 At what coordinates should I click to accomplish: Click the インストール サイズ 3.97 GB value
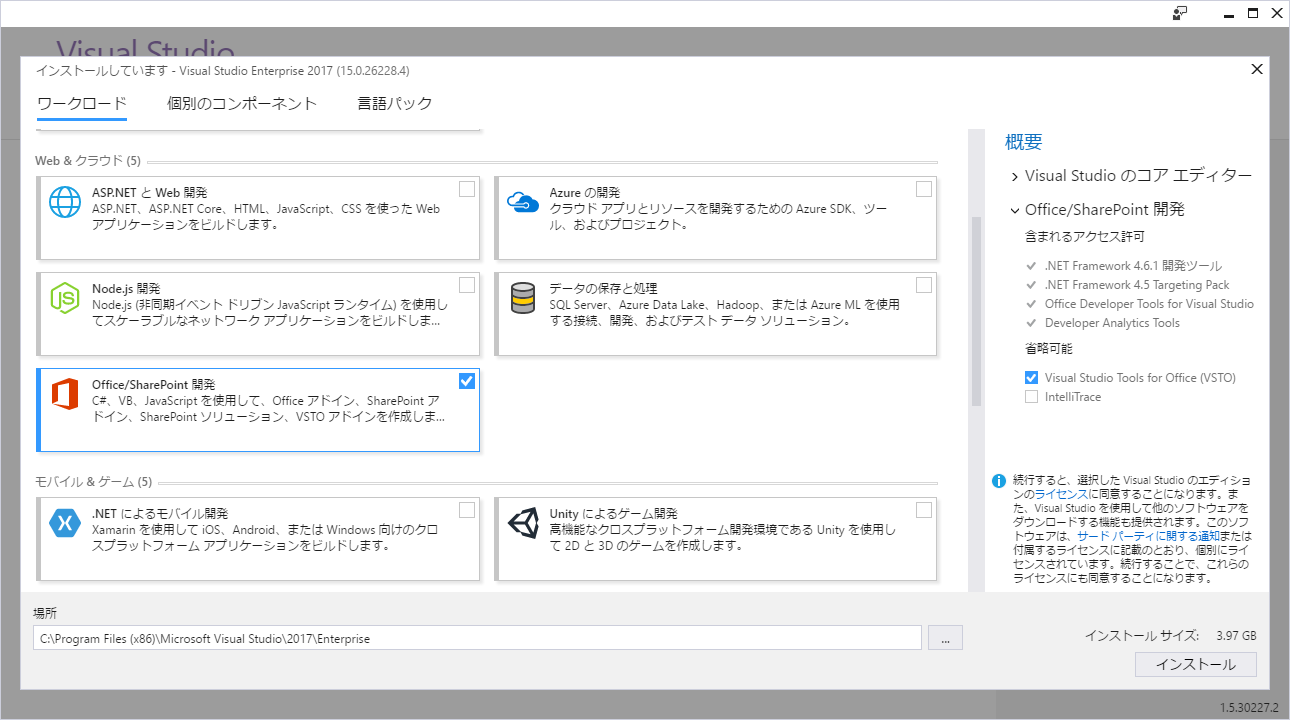pyautogui.click(x=1236, y=636)
